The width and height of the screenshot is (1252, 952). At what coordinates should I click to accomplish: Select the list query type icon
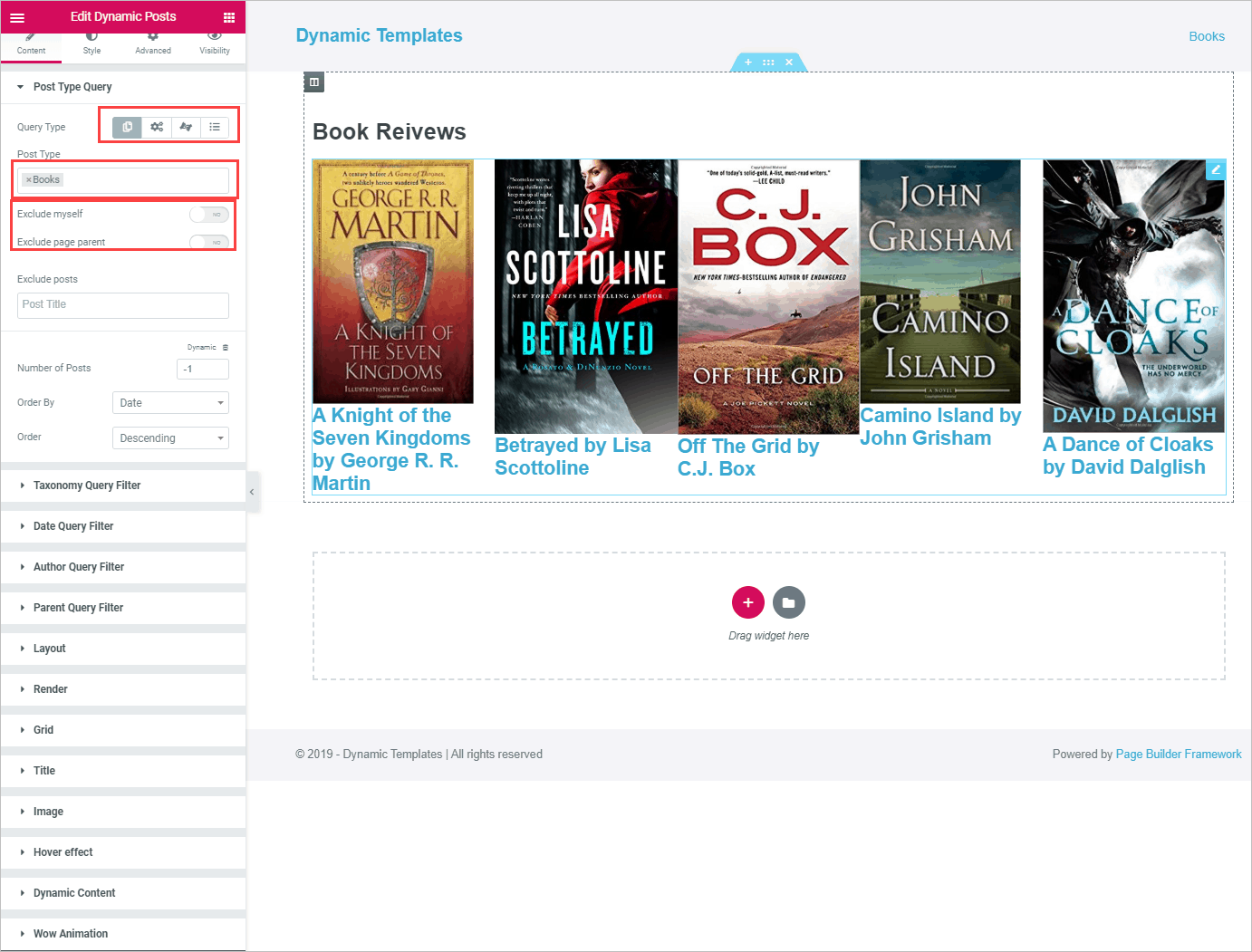tap(215, 127)
